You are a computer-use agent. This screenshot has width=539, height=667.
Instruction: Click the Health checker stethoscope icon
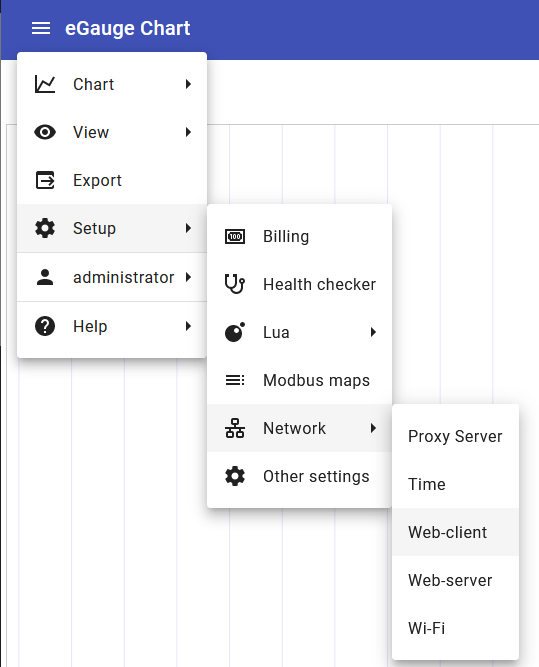235,284
